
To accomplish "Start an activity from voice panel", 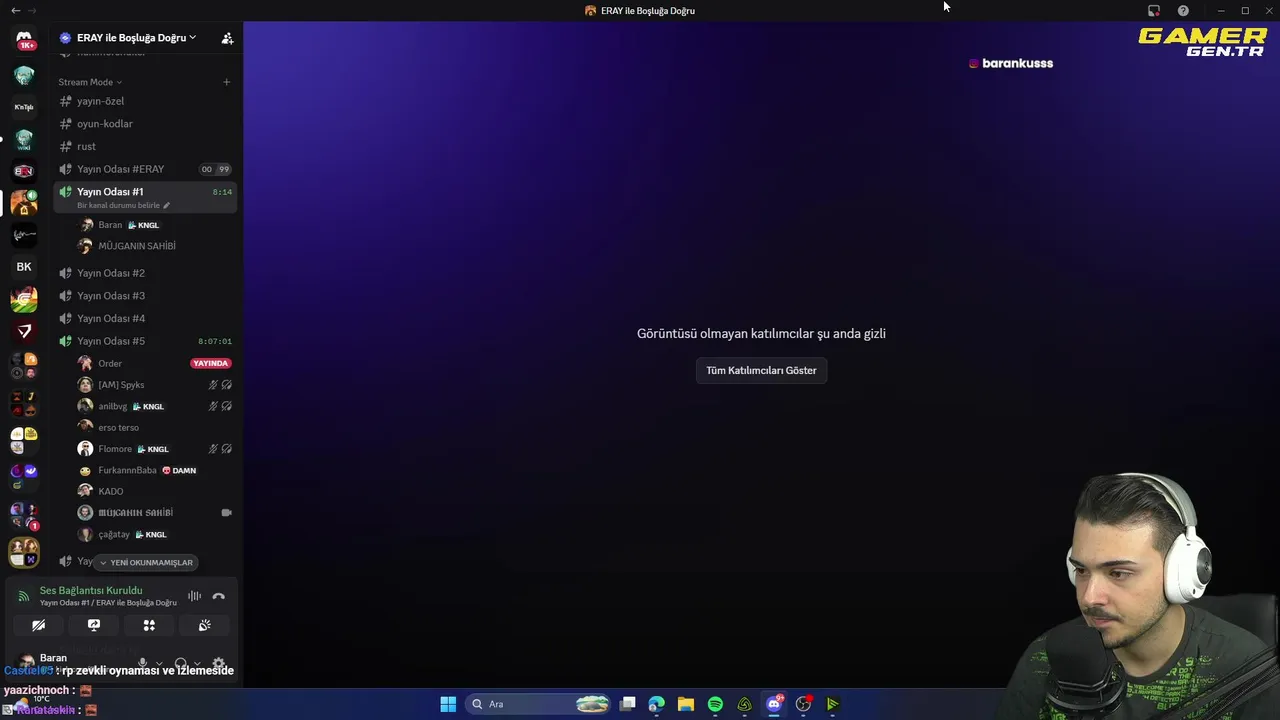I will click(149, 625).
